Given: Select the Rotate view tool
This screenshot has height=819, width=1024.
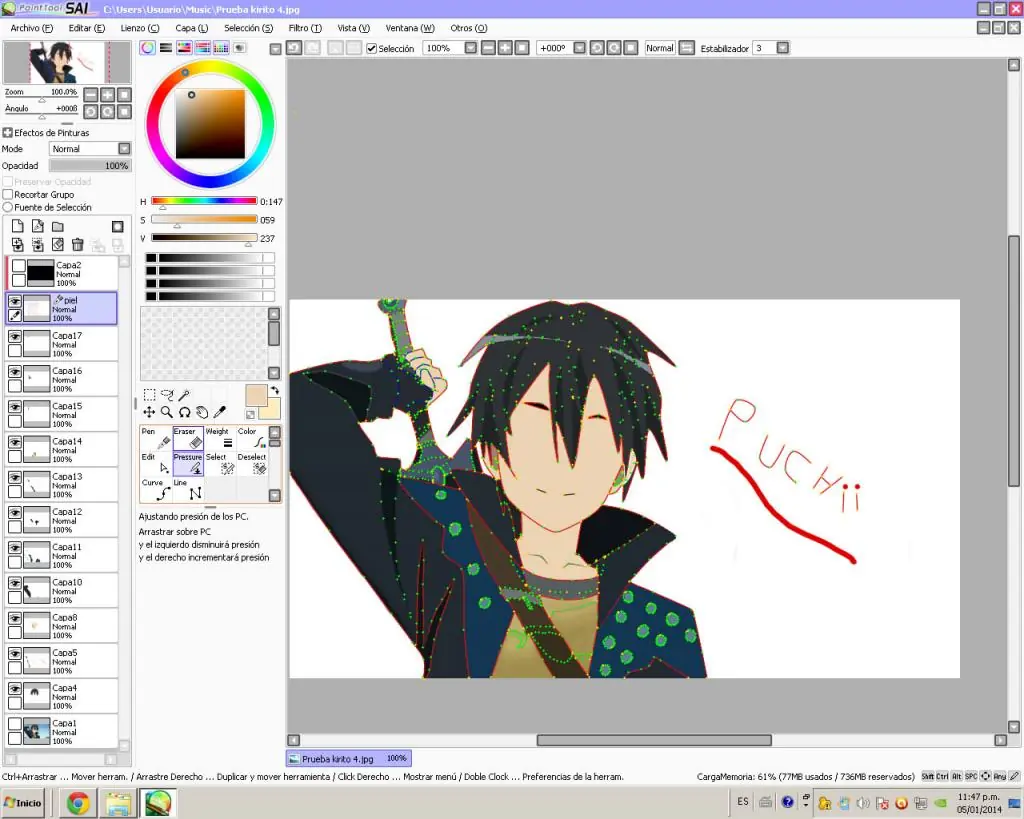Looking at the screenshot, I should pos(185,412).
